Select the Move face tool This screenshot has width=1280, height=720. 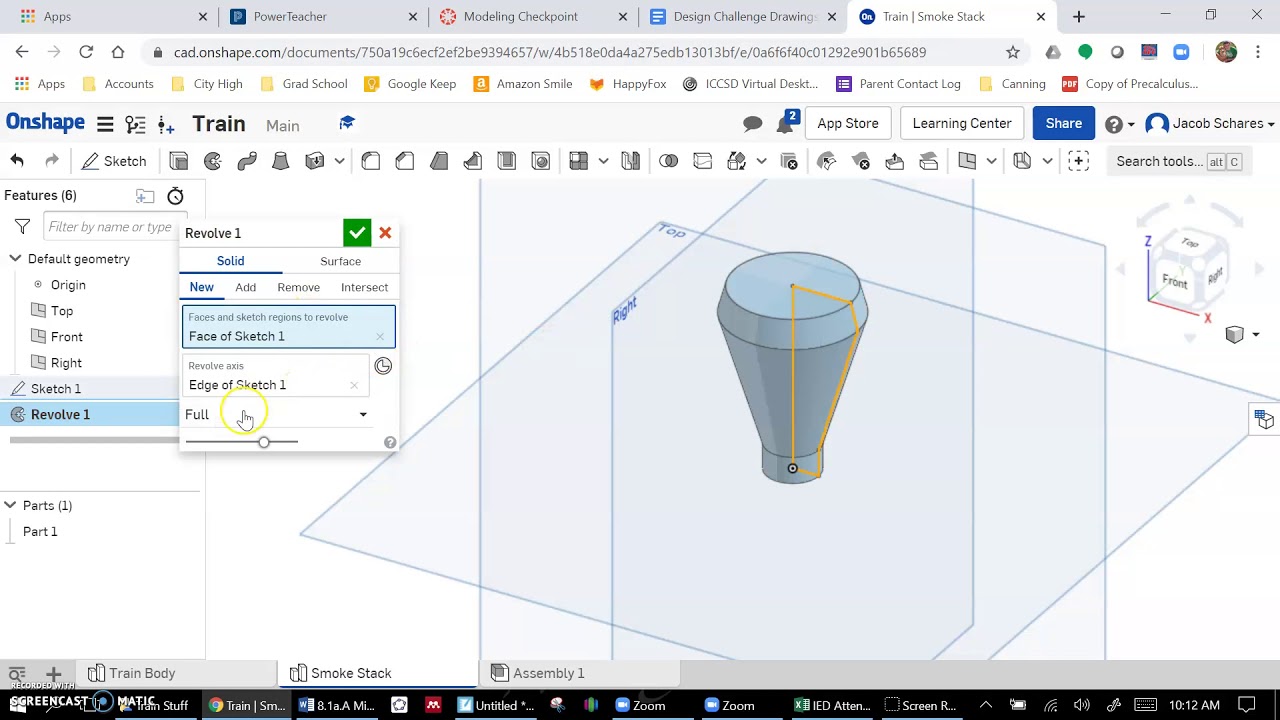[x=895, y=161]
